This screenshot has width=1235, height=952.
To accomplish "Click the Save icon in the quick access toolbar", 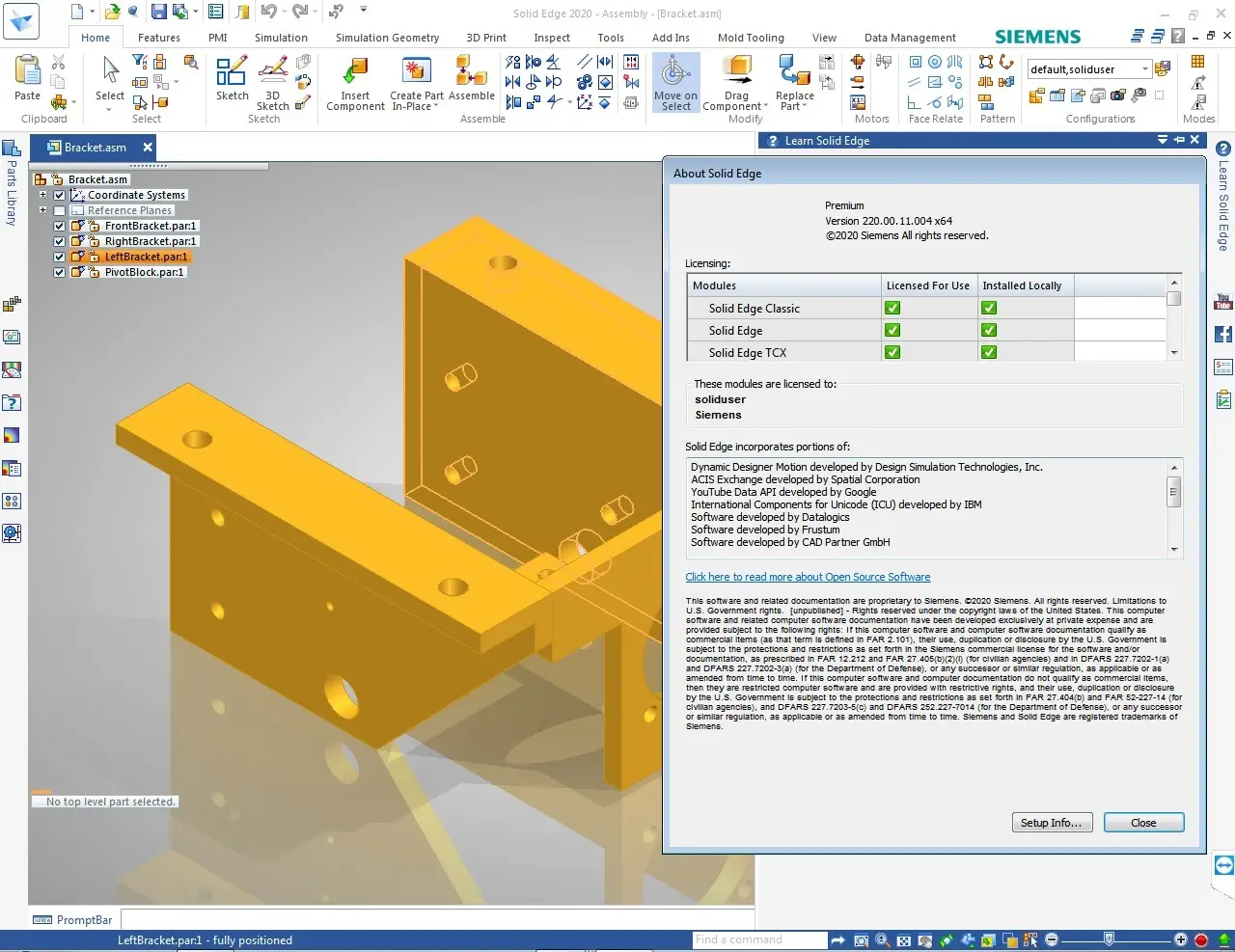I will [158, 12].
